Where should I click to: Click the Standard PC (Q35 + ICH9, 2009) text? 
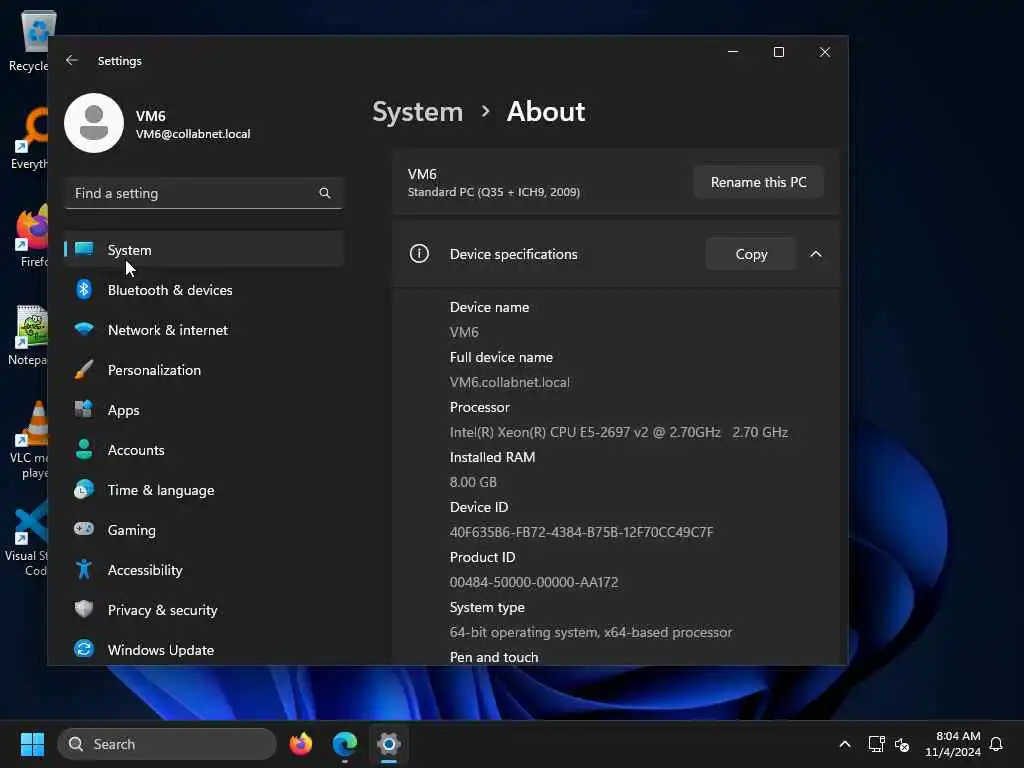click(494, 192)
